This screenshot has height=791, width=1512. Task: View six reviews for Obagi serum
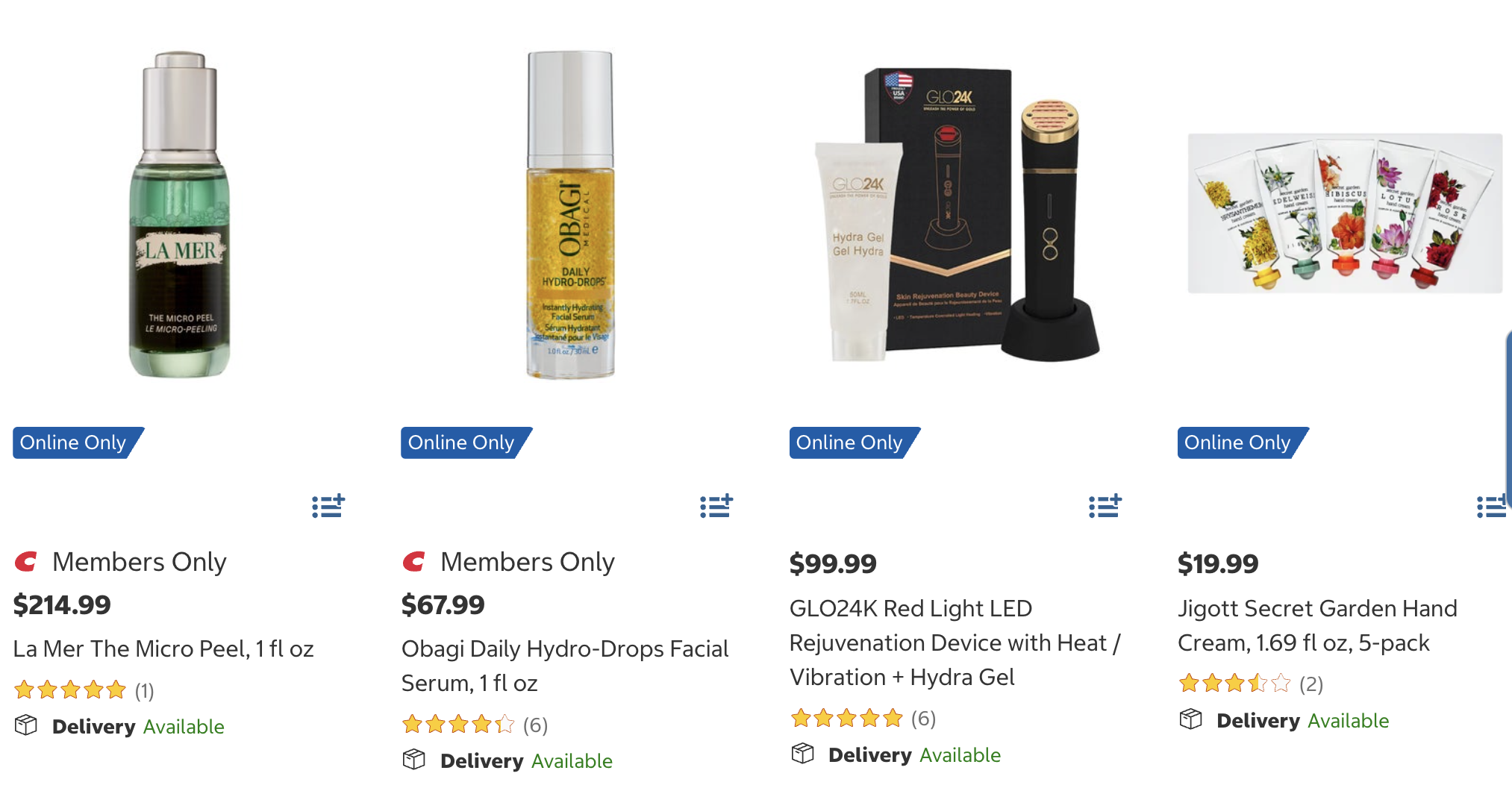(475, 725)
